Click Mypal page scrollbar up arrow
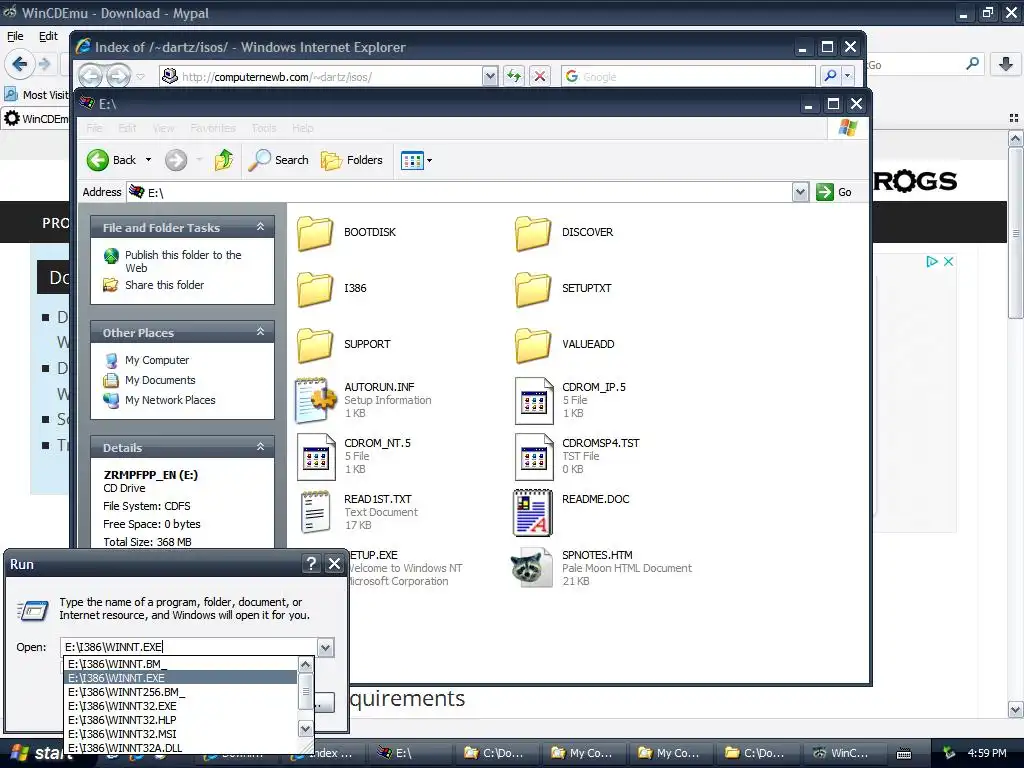 click(1015, 138)
